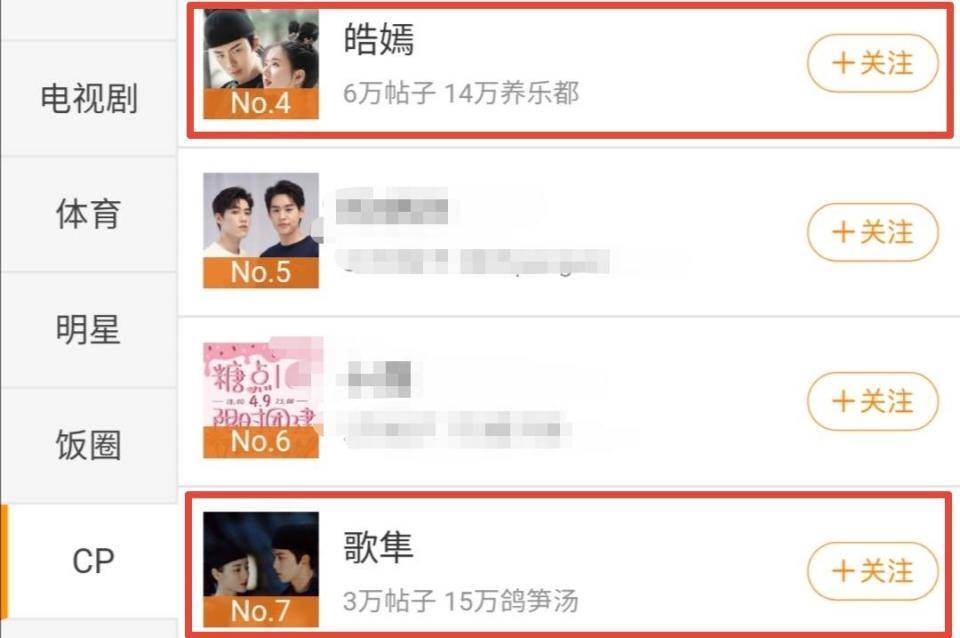
Task: Click +关注 next to the No.6 entry
Action: coord(872,402)
